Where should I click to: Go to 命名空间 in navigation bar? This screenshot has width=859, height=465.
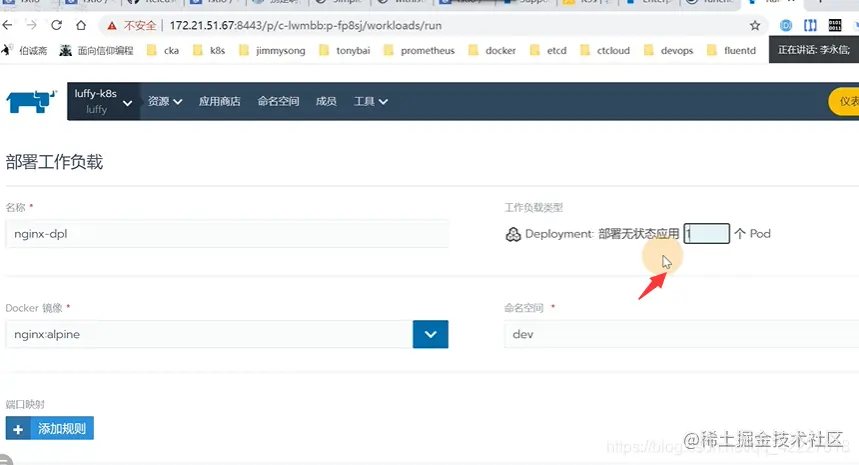[278, 101]
